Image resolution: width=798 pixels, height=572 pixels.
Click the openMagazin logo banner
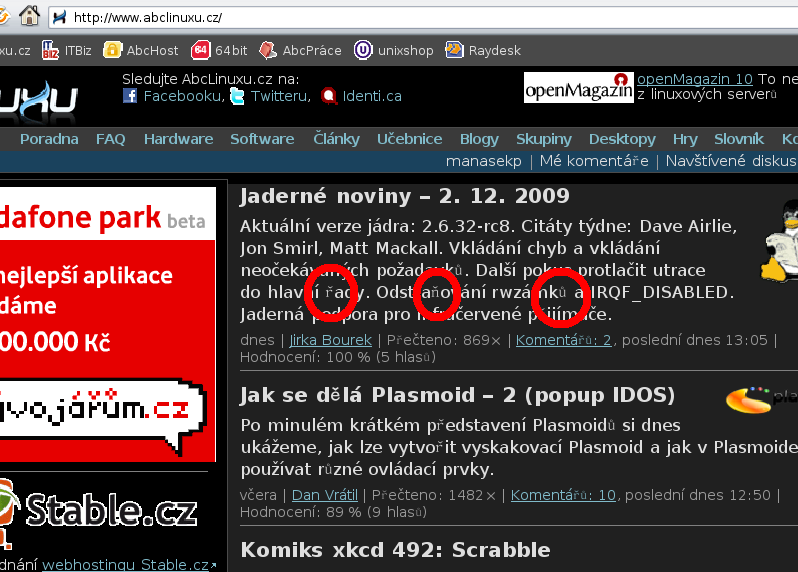pyautogui.click(x=579, y=88)
